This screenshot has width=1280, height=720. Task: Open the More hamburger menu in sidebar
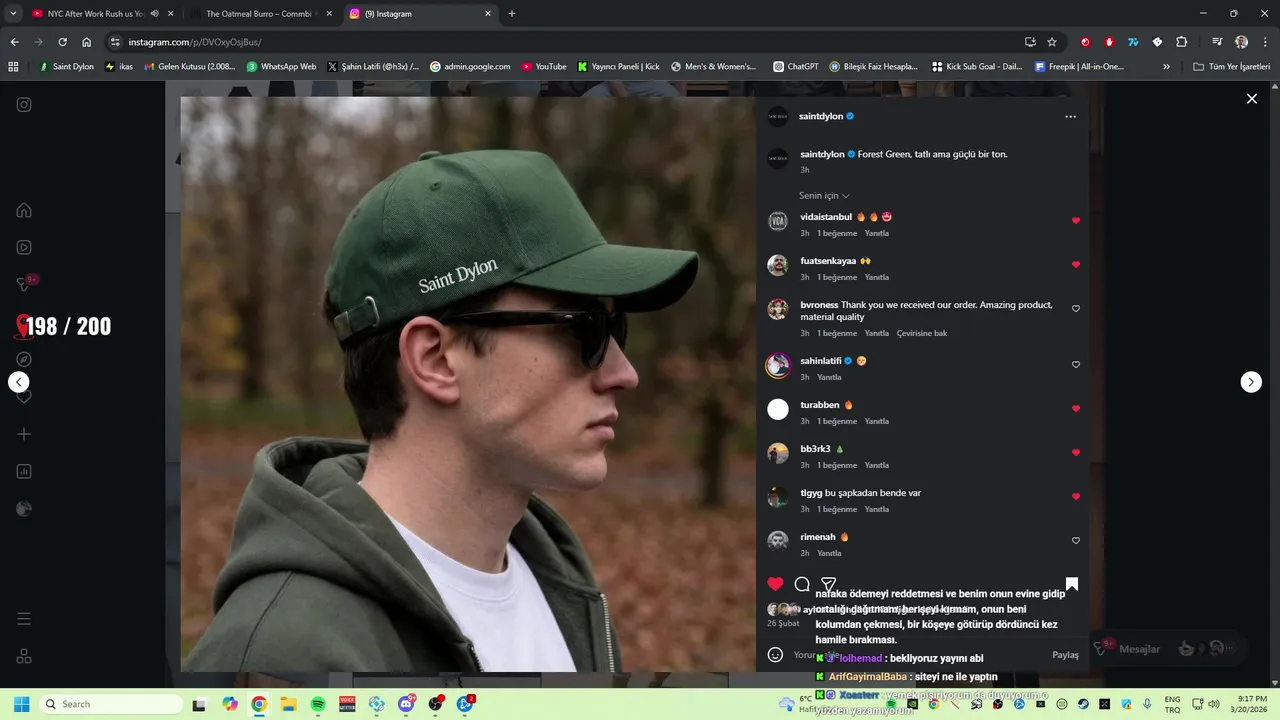pos(24,619)
